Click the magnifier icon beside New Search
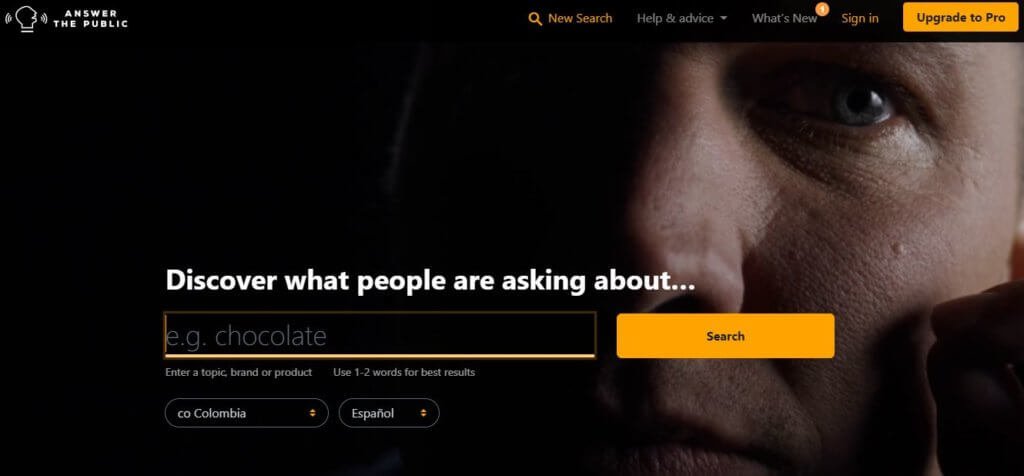Image resolution: width=1024 pixels, height=476 pixels. (x=535, y=19)
